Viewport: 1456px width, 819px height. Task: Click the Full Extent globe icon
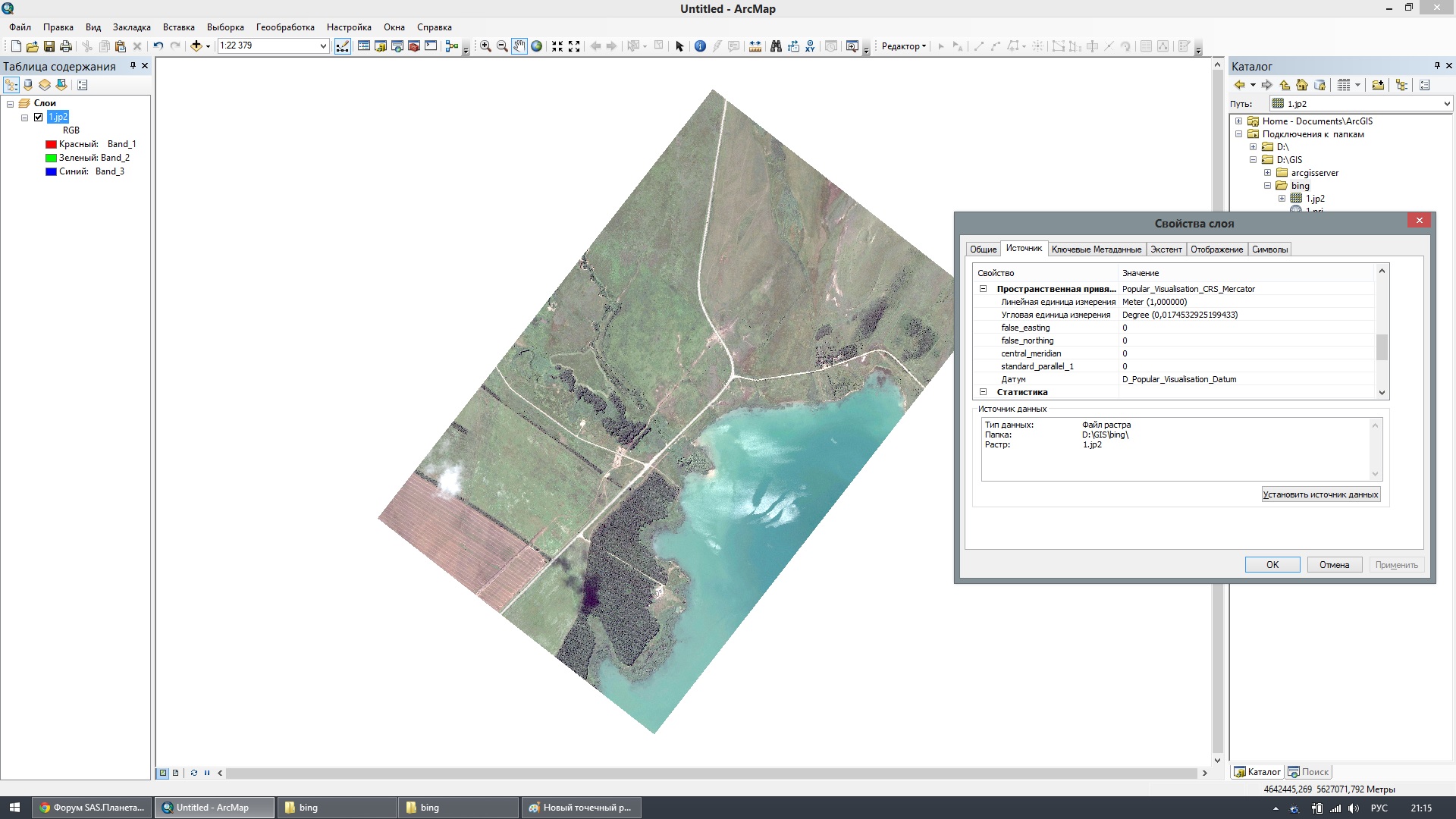tap(537, 46)
